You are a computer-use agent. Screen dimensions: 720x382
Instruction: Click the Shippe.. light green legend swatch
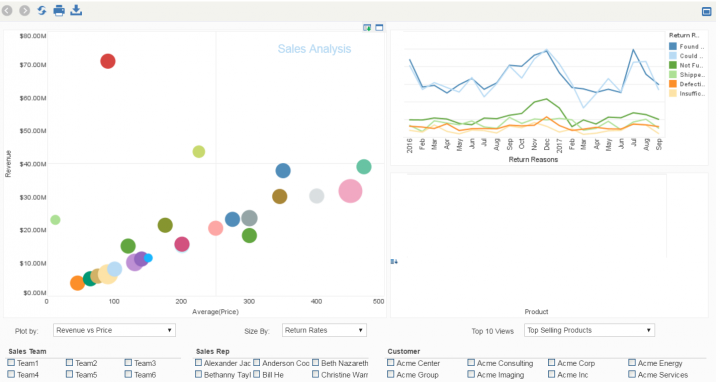coord(673,74)
